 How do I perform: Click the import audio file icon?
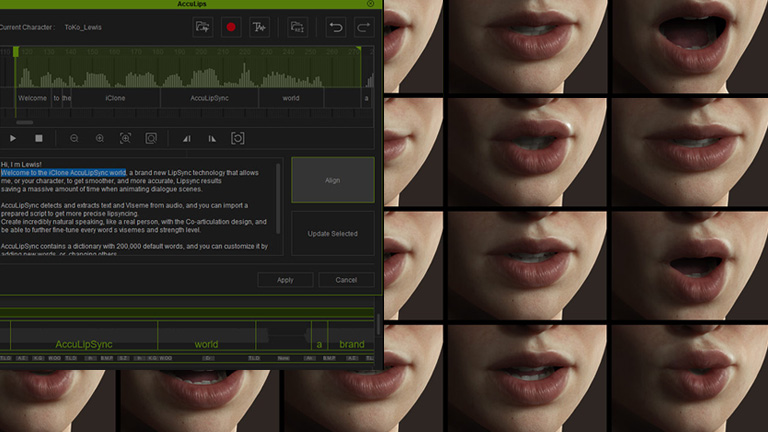pos(203,27)
